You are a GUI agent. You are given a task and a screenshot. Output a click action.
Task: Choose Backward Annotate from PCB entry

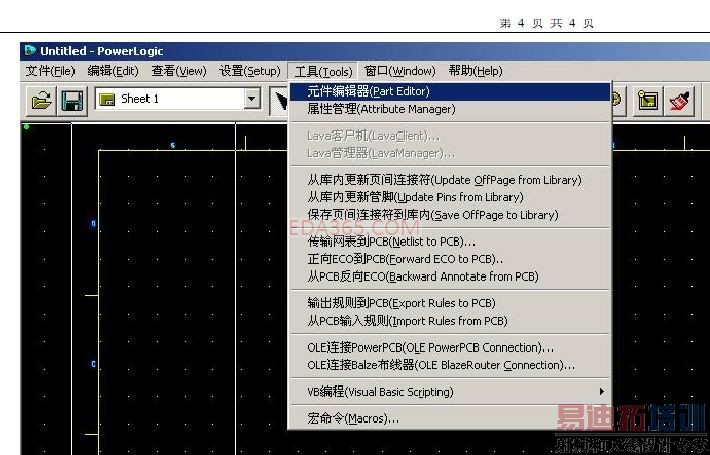450,277
